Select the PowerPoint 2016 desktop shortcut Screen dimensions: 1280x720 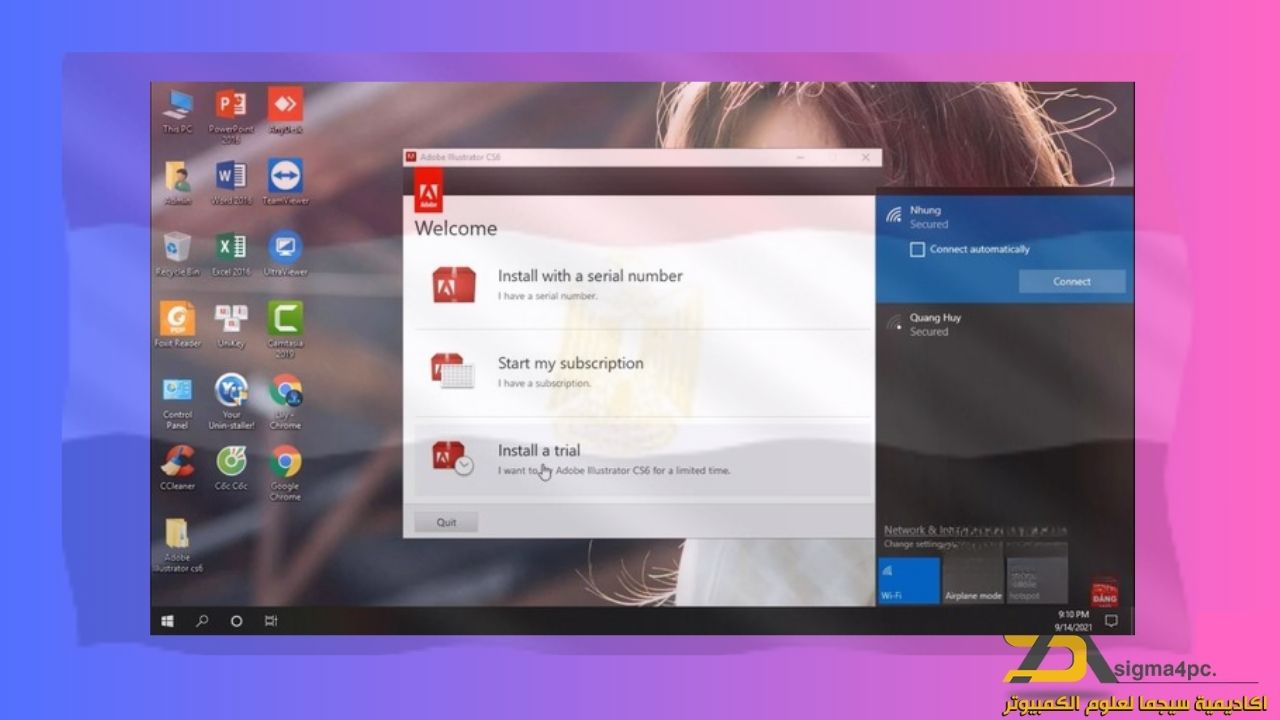coord(231,115)
